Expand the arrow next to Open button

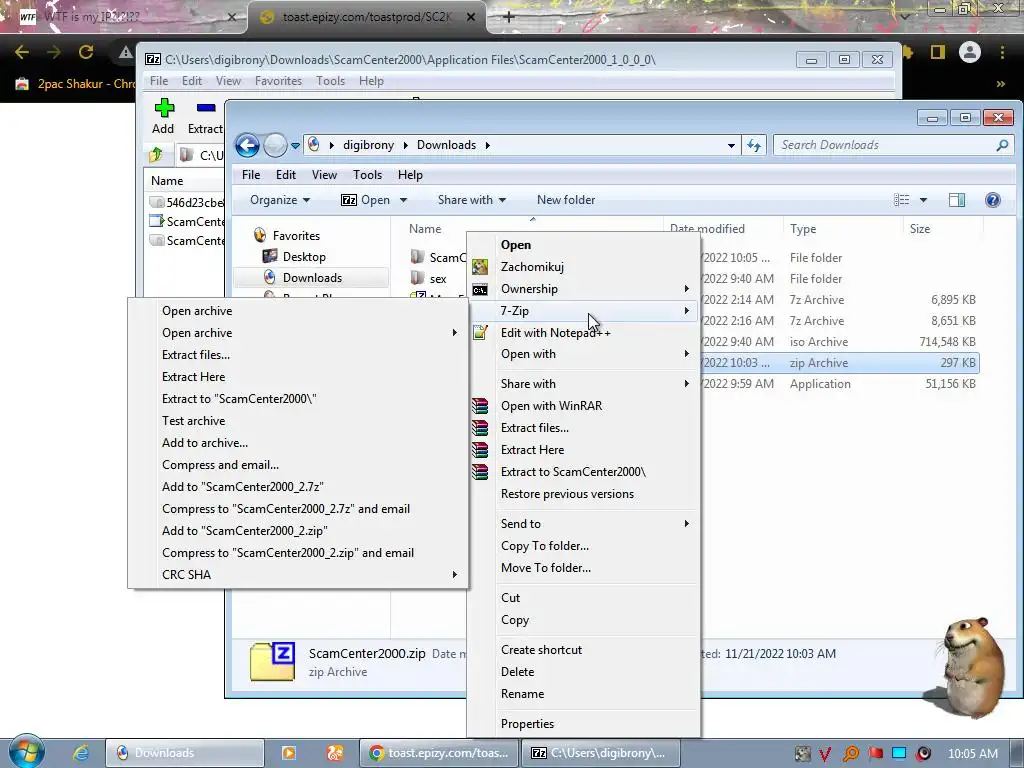(x=403, y=200)
